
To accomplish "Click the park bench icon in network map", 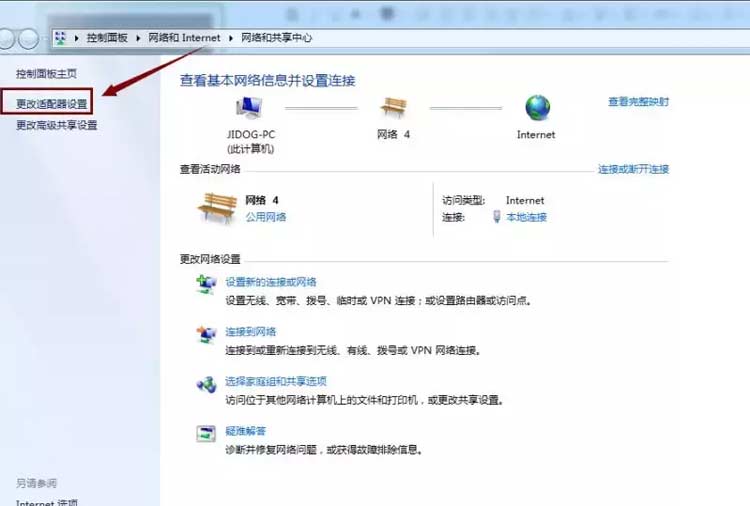I will point(393,106).
